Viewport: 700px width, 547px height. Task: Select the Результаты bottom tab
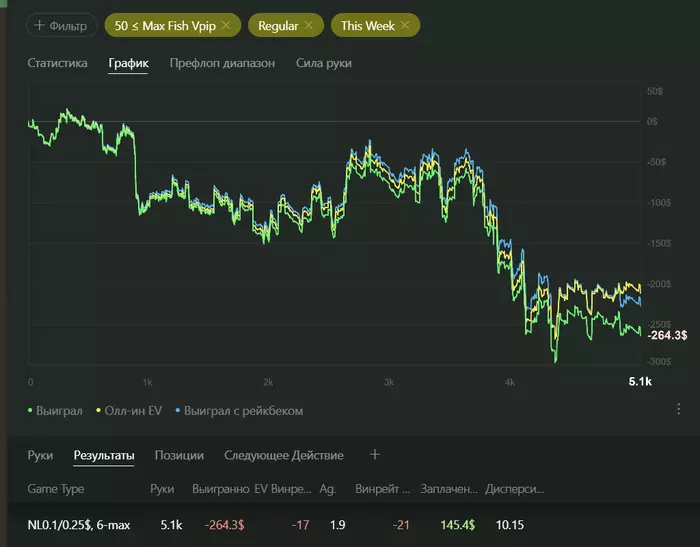pyautogui.click(x=104, y=455)
